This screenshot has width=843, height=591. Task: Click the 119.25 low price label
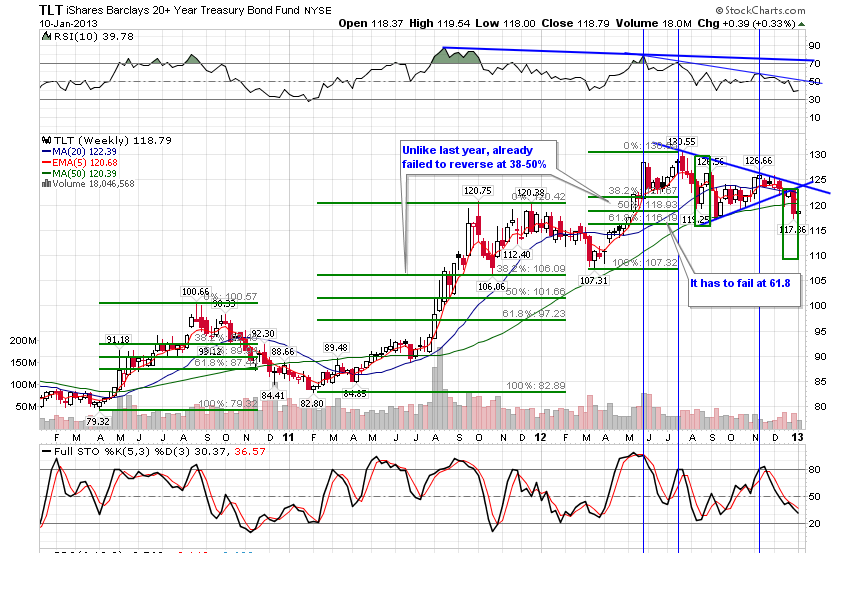[696, 219]
